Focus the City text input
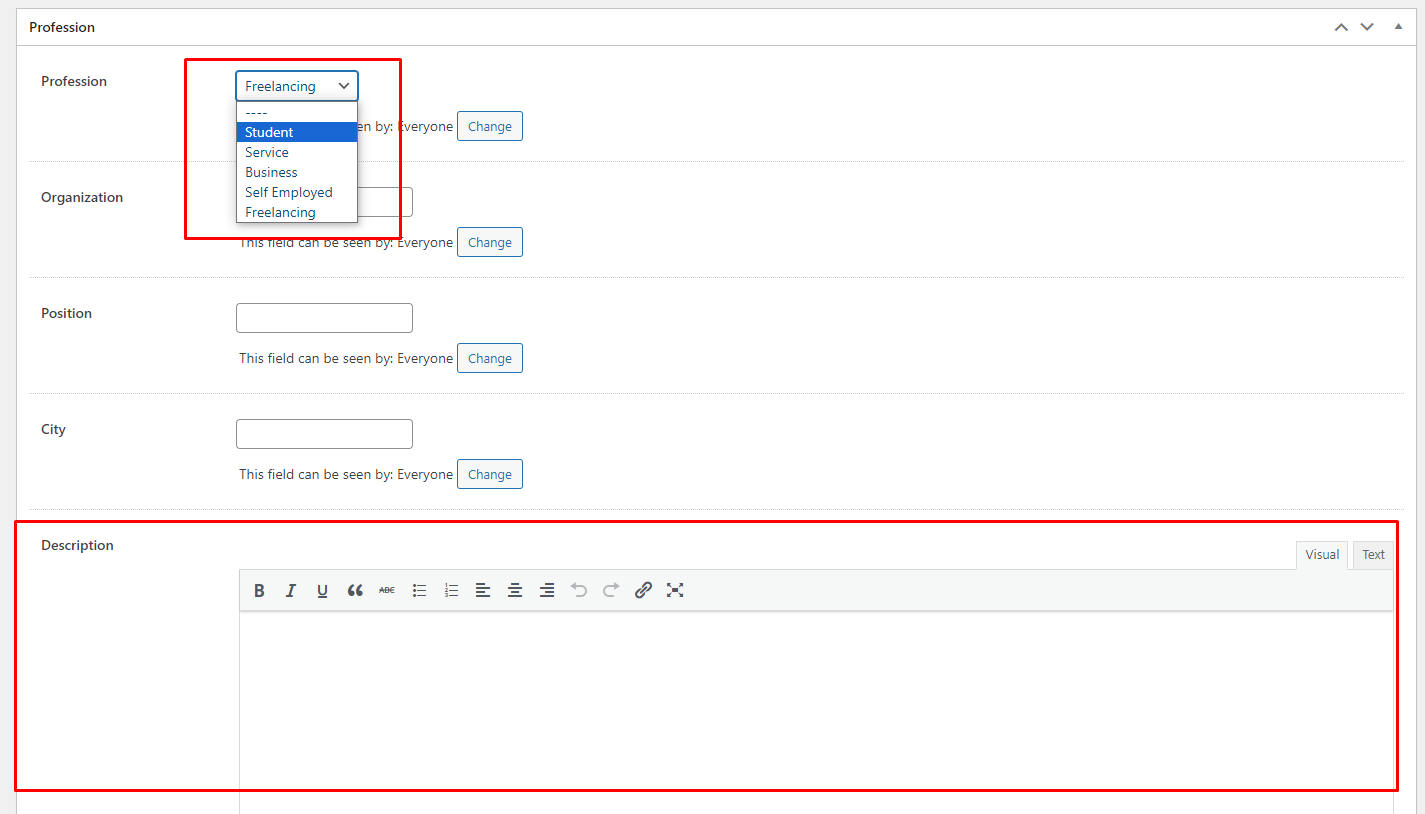 [x=324, y=434]
